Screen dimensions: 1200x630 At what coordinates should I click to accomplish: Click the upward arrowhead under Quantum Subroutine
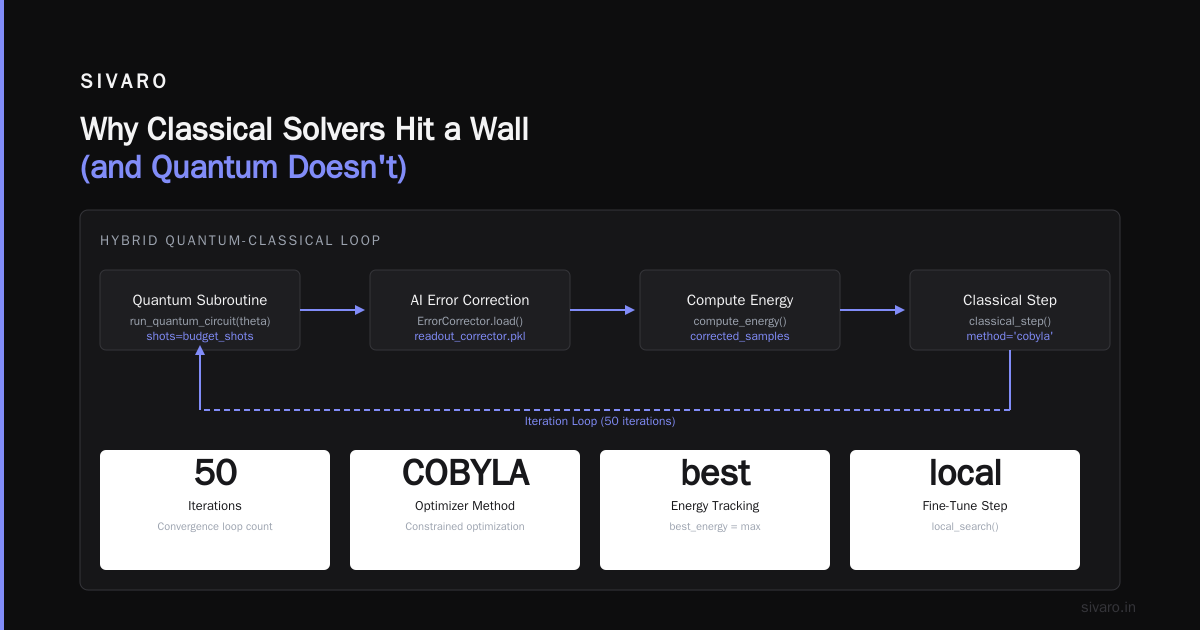click(201, 356)
